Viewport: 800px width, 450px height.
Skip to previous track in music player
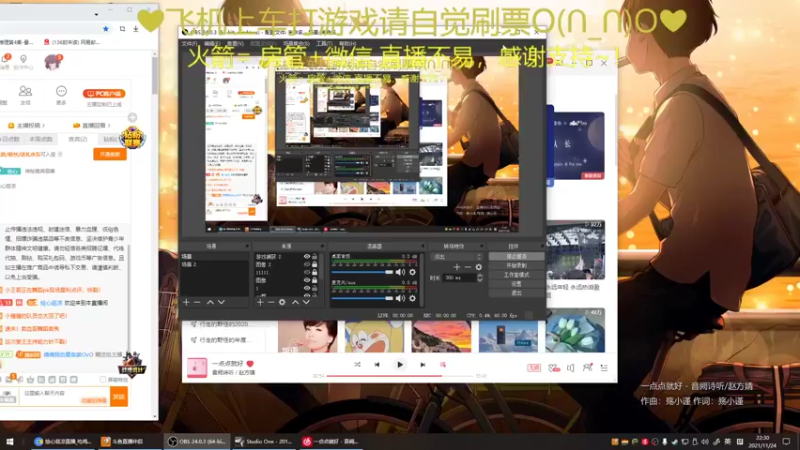point(377,365)
